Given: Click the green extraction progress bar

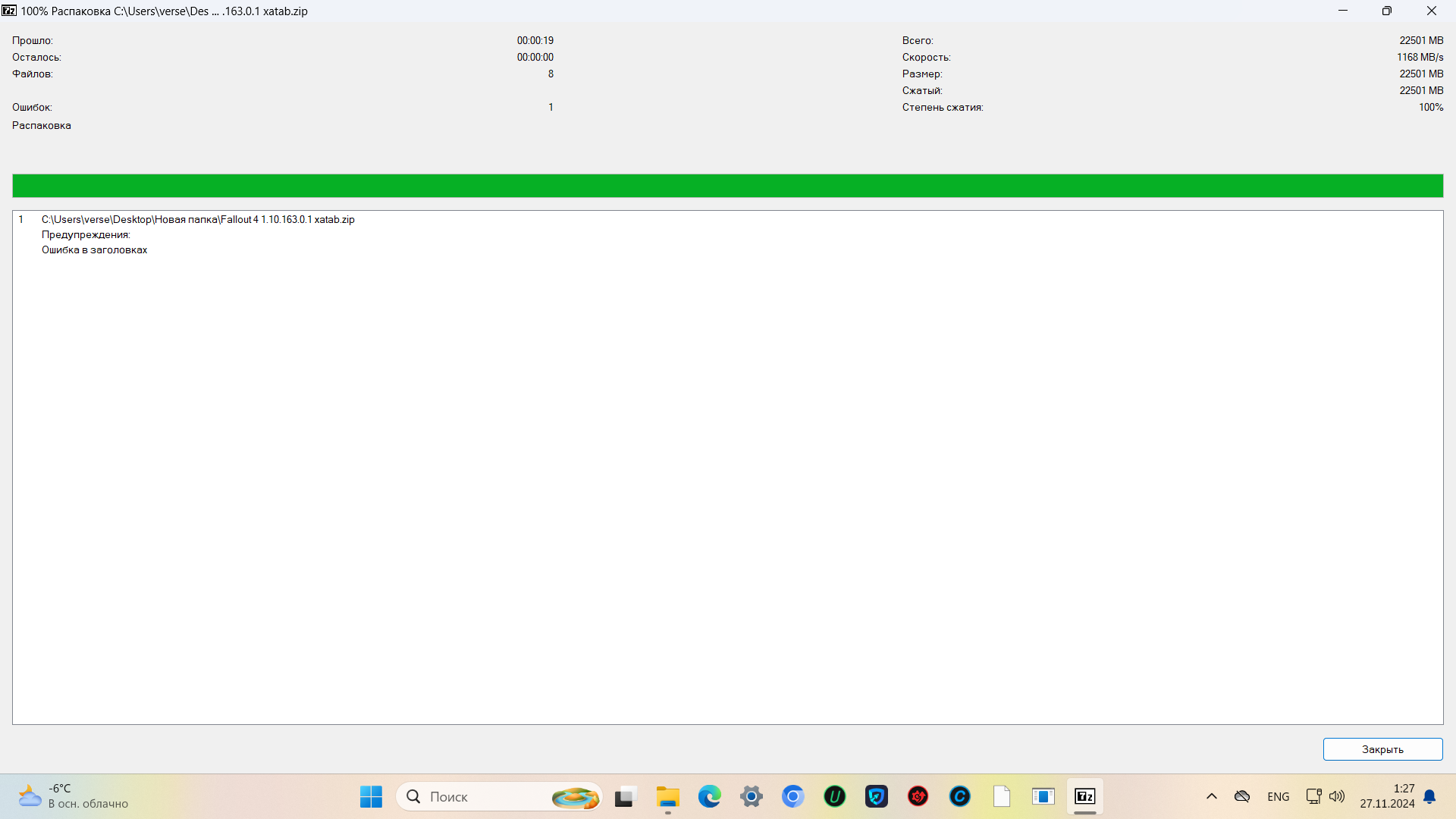Looking at the screenshot, I should (x=727, y=186).
